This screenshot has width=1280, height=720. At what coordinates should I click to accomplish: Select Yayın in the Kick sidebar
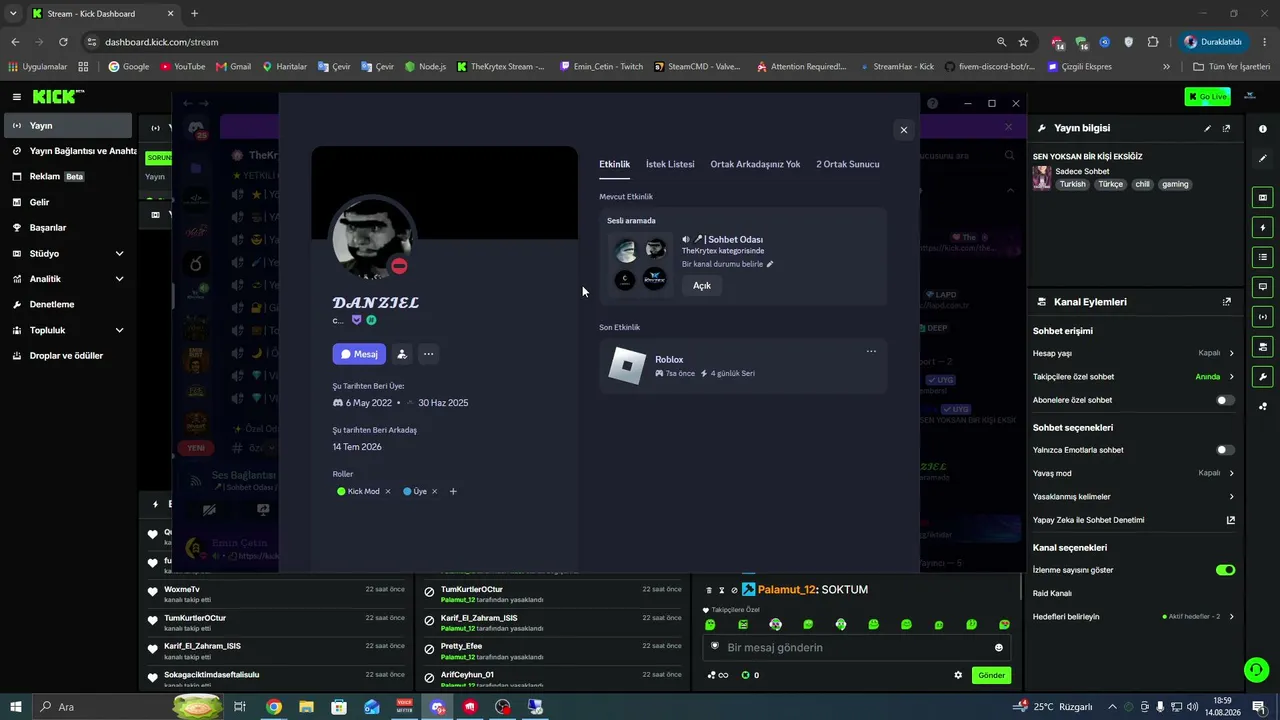point(68,126)
